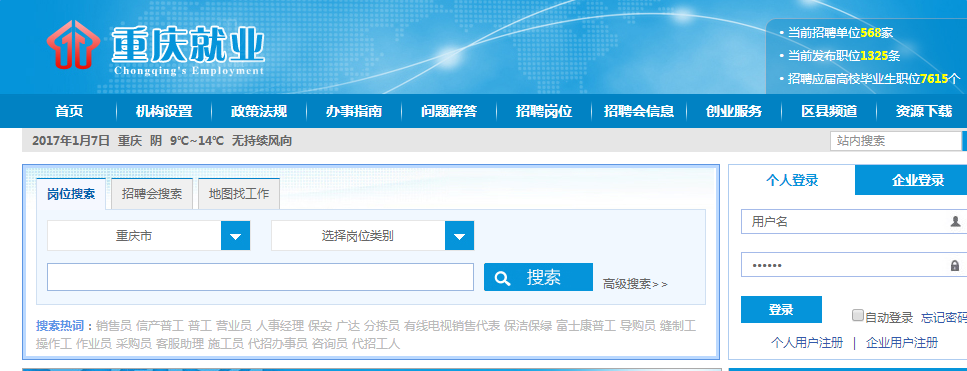
Task: Click hot keyword 施工员
Action: coord(225,344)
